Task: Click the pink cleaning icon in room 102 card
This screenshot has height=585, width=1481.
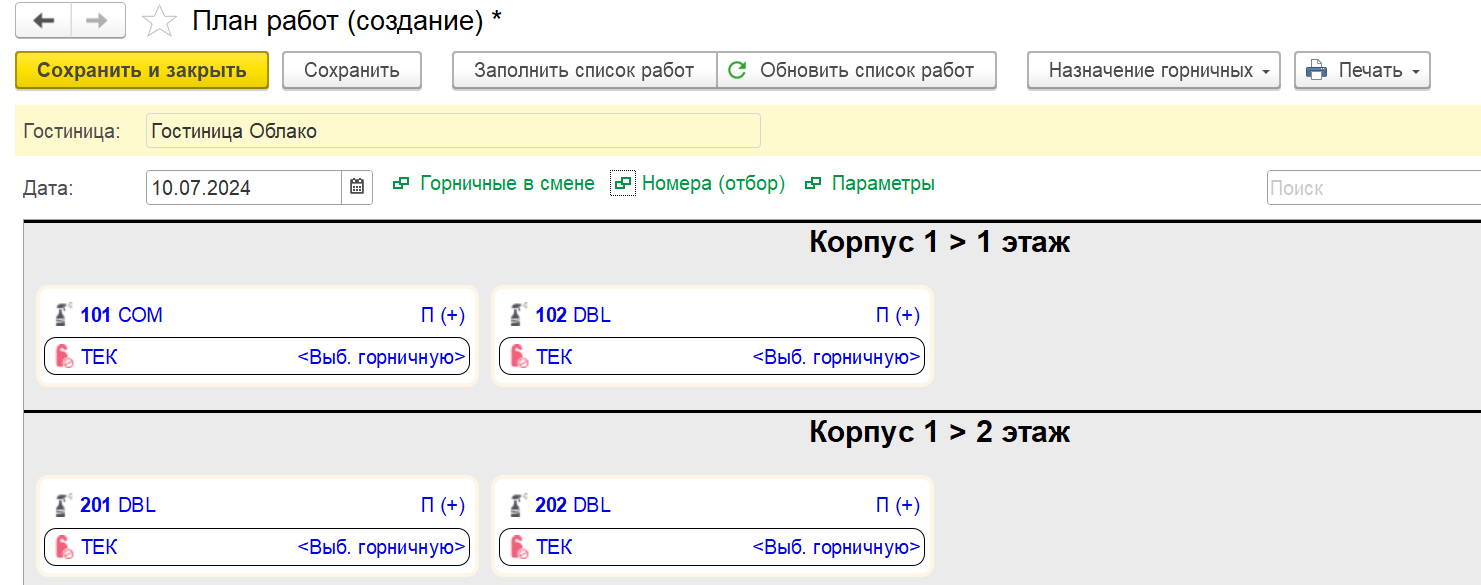Action: click(x=519, y=356)
